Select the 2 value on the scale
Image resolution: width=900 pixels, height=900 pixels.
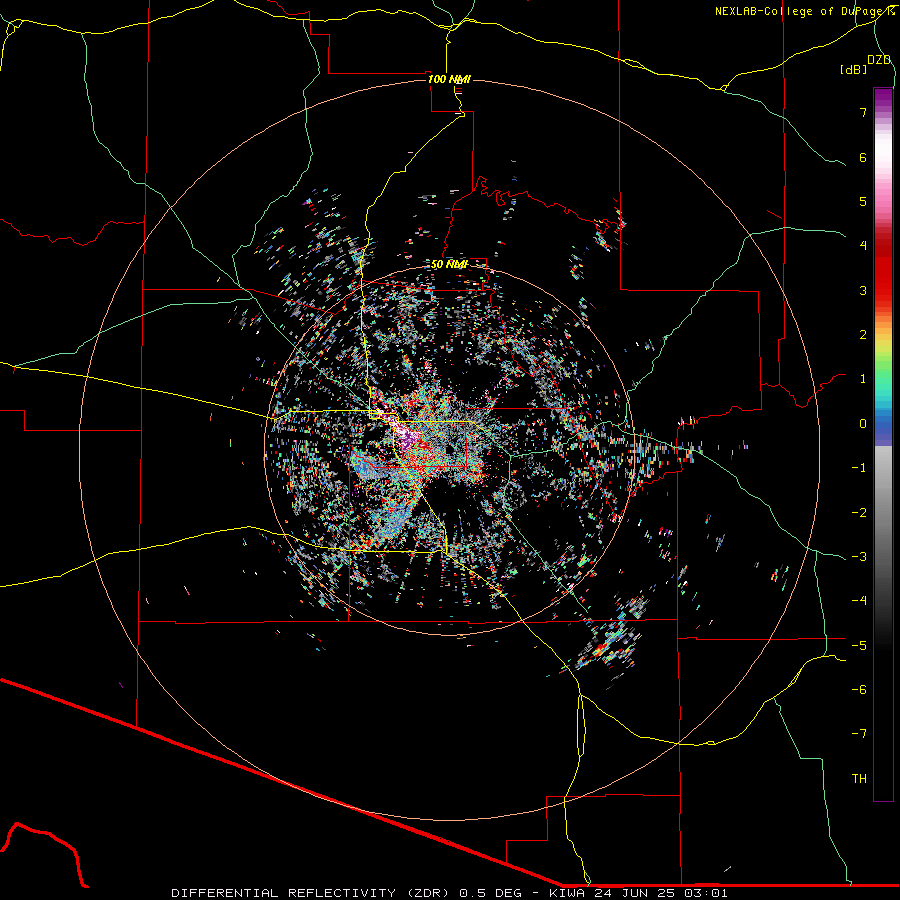pos(863,335)
